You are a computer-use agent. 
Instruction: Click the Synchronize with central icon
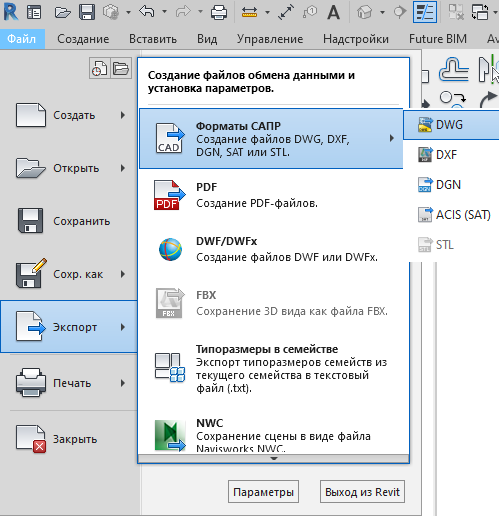(x=111, y=12)
